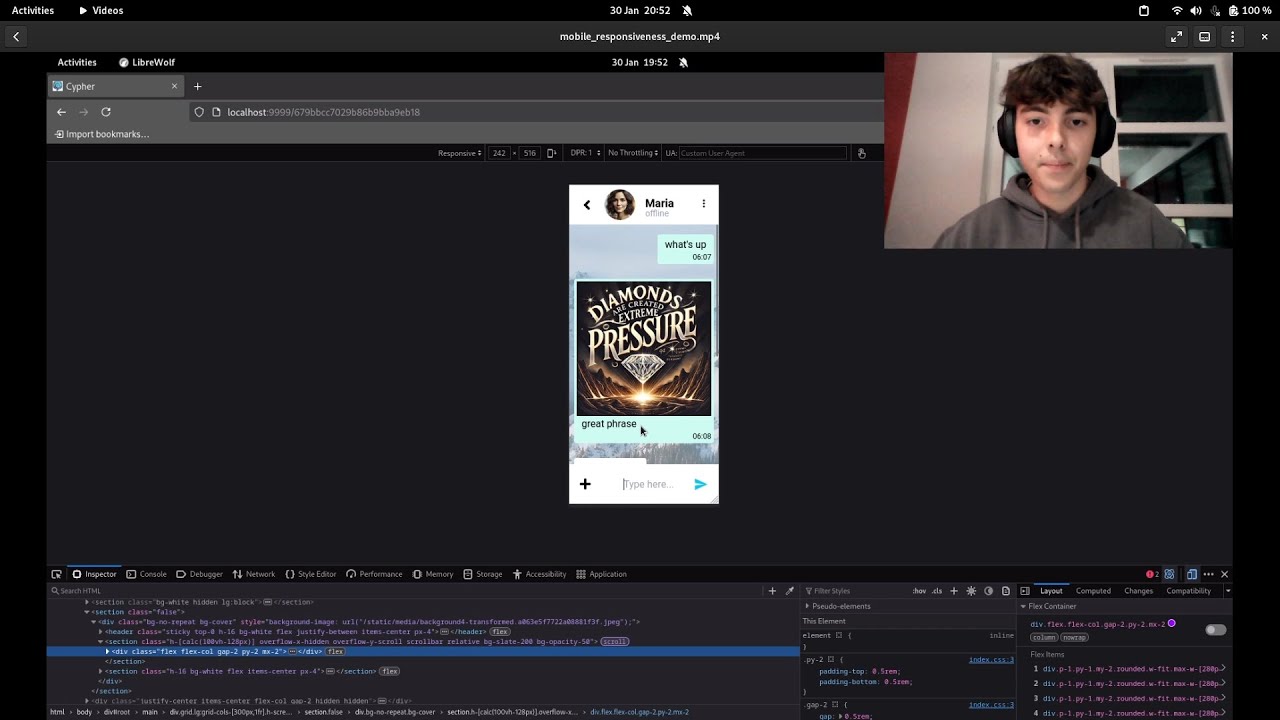Click the error count badge in devtools
The height and width of the screenshot is (720, 1280).
pyautogui.click(x=1152, y=574)
